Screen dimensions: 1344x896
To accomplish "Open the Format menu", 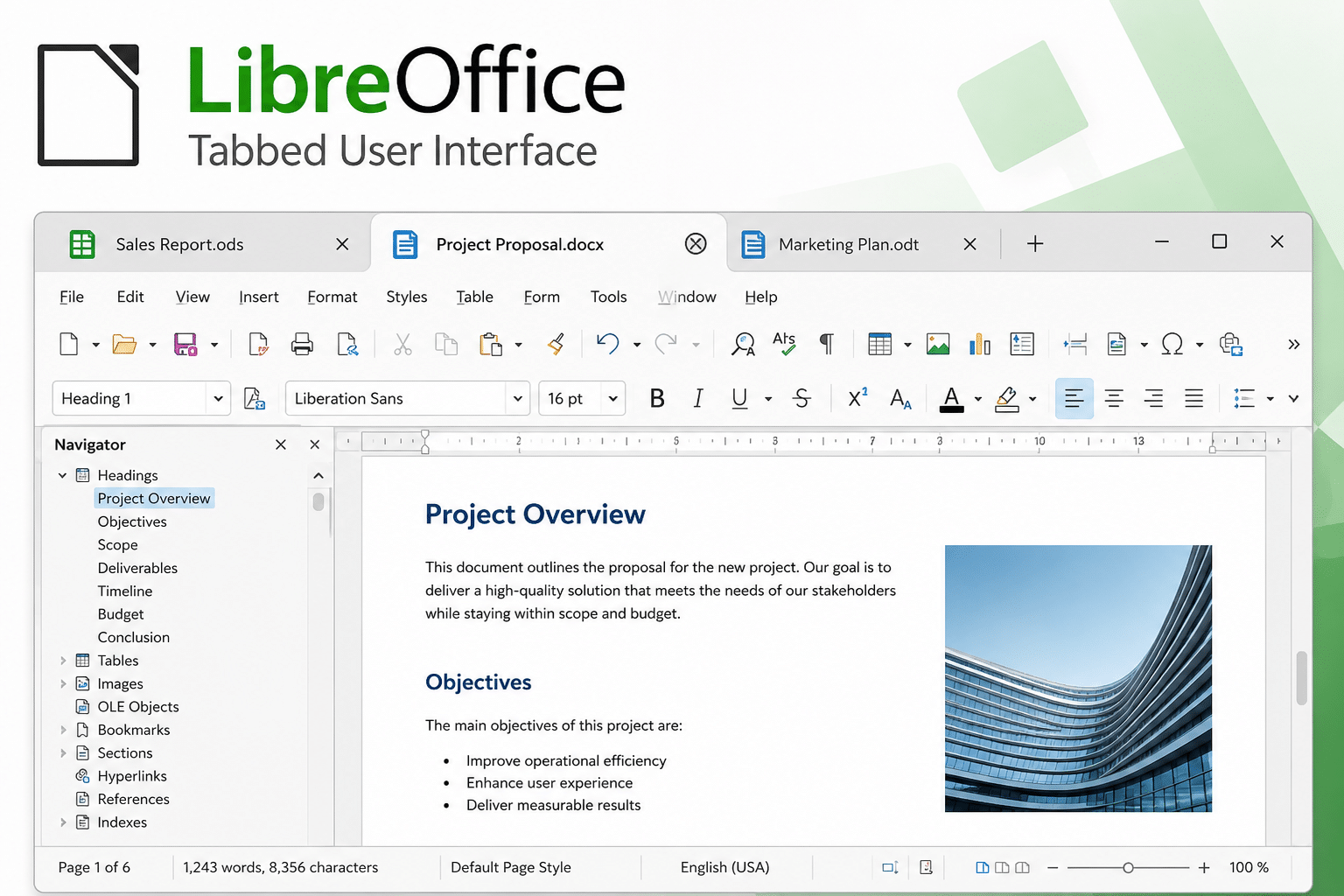I will pos(332,297).
